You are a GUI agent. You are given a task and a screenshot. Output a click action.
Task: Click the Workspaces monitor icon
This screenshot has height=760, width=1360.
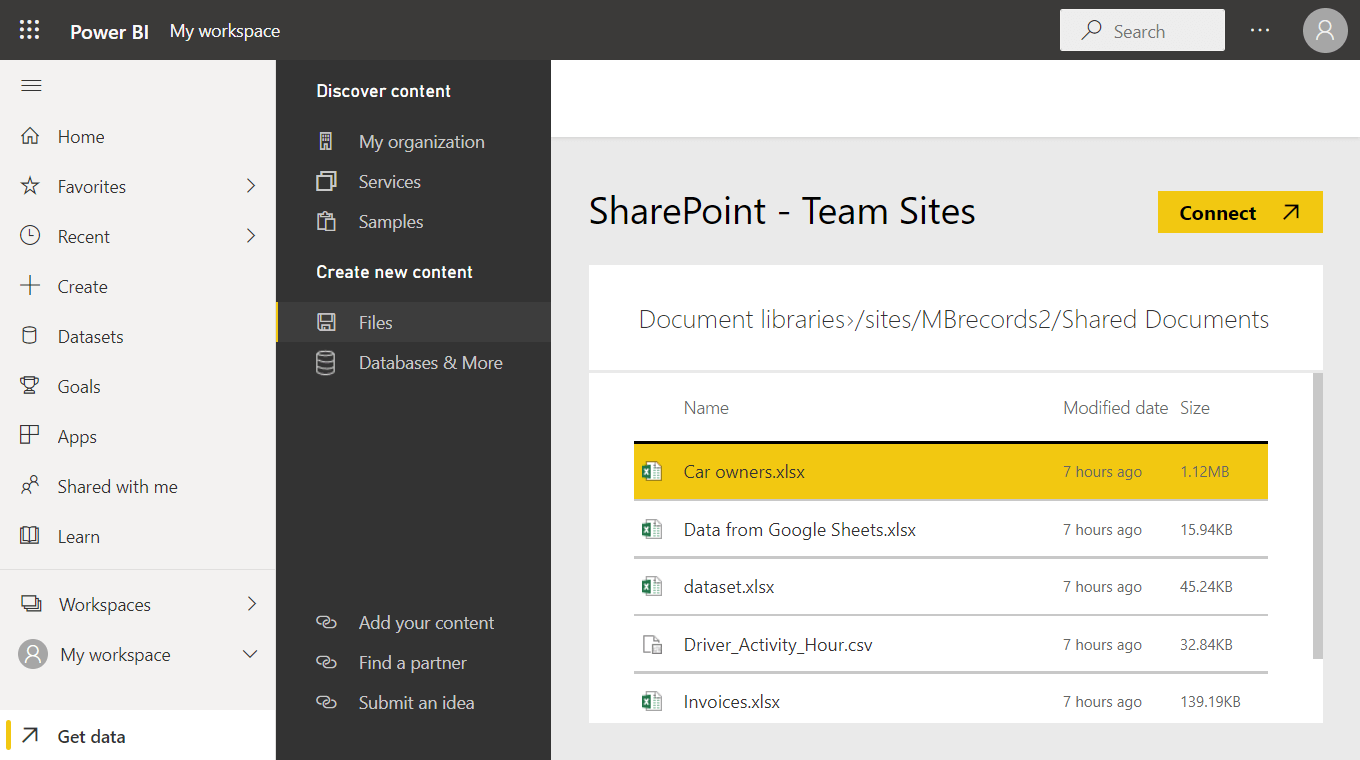[31, 604]
